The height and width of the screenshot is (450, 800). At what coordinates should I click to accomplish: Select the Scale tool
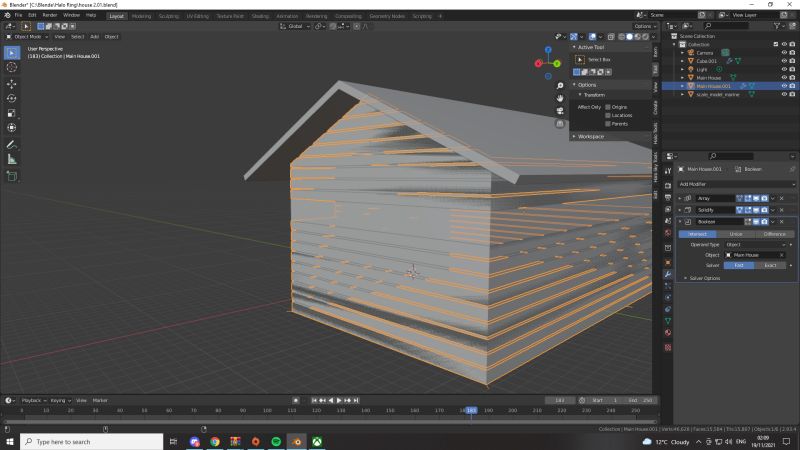12,113
